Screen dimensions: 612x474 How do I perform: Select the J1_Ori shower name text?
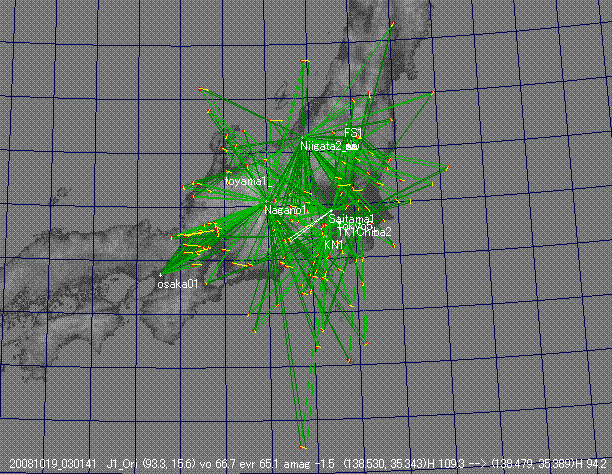[121, 464]
